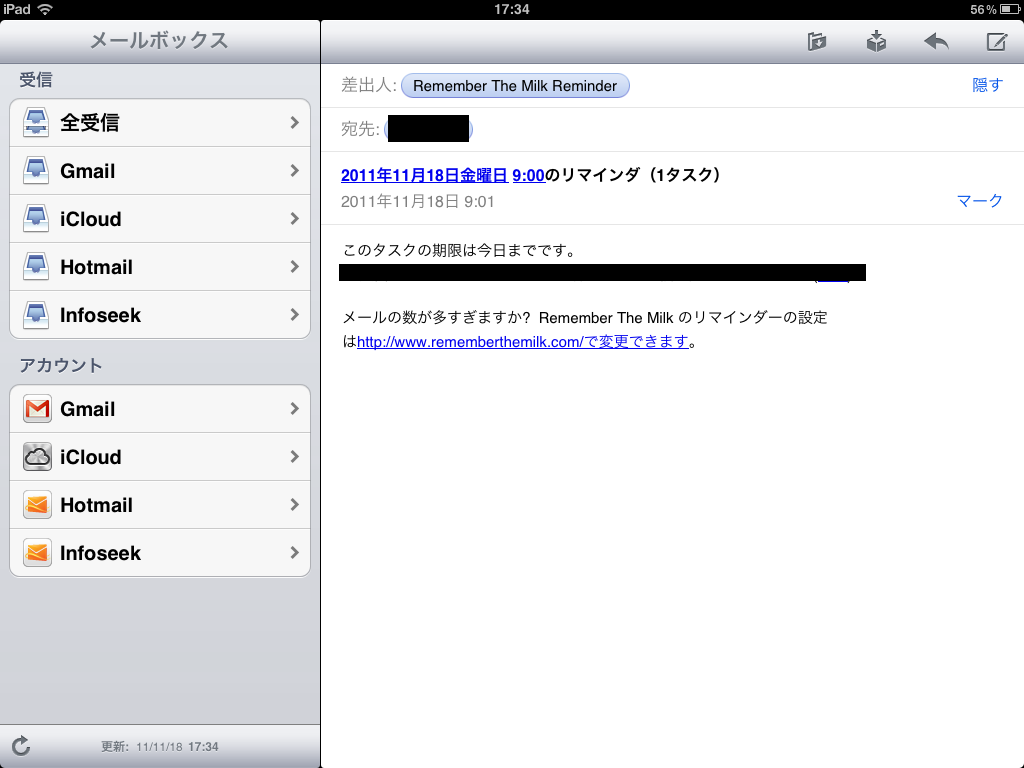1024x768 pixels.
Task: Tap the Infoseek inbox tray icon
Action: click(36, 315)
